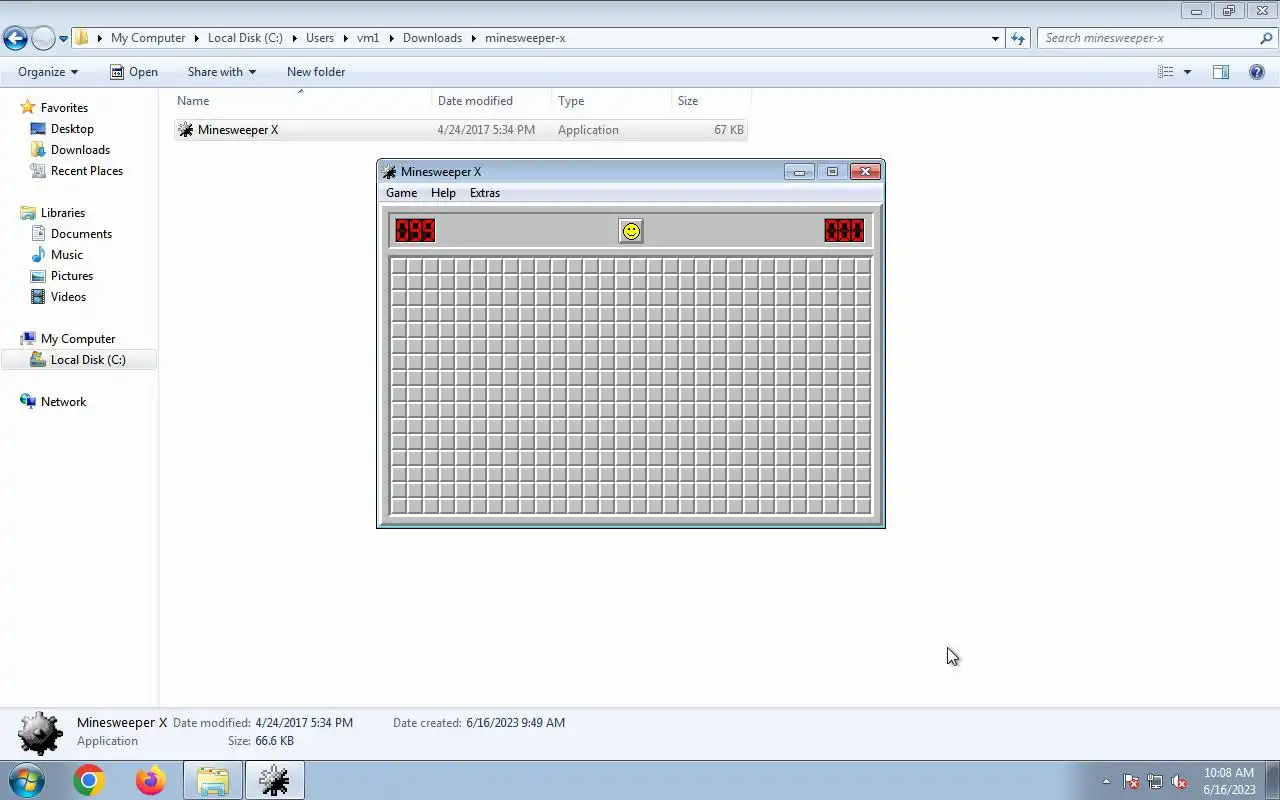Click the Action Center flag tray icon
This screenshot has width=1280, height=800.
tap(1131, 781)
